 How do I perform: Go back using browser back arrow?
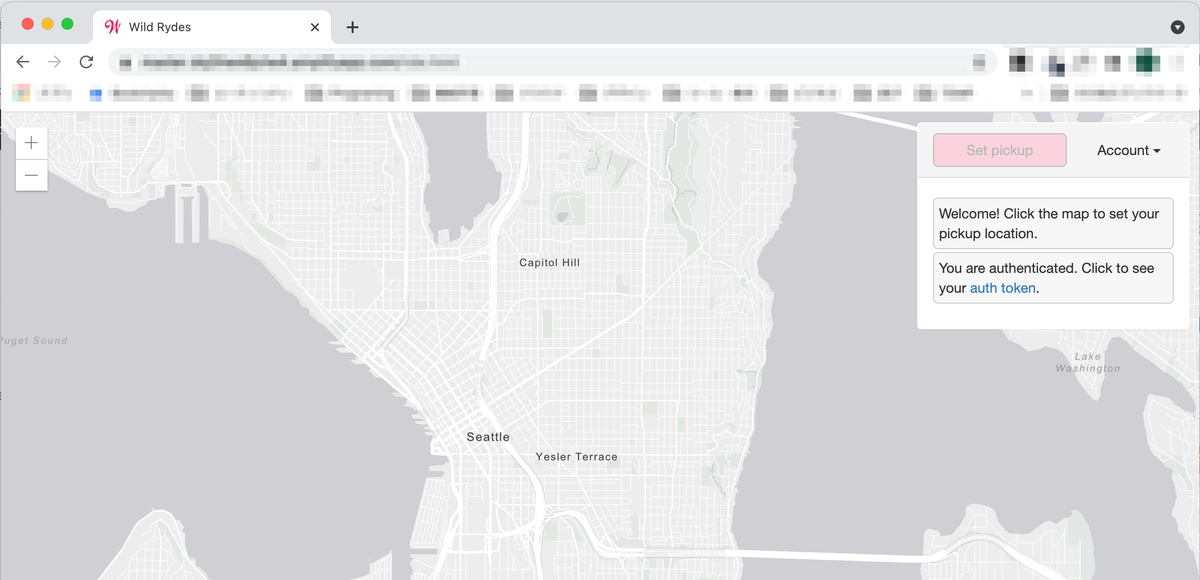23,62
